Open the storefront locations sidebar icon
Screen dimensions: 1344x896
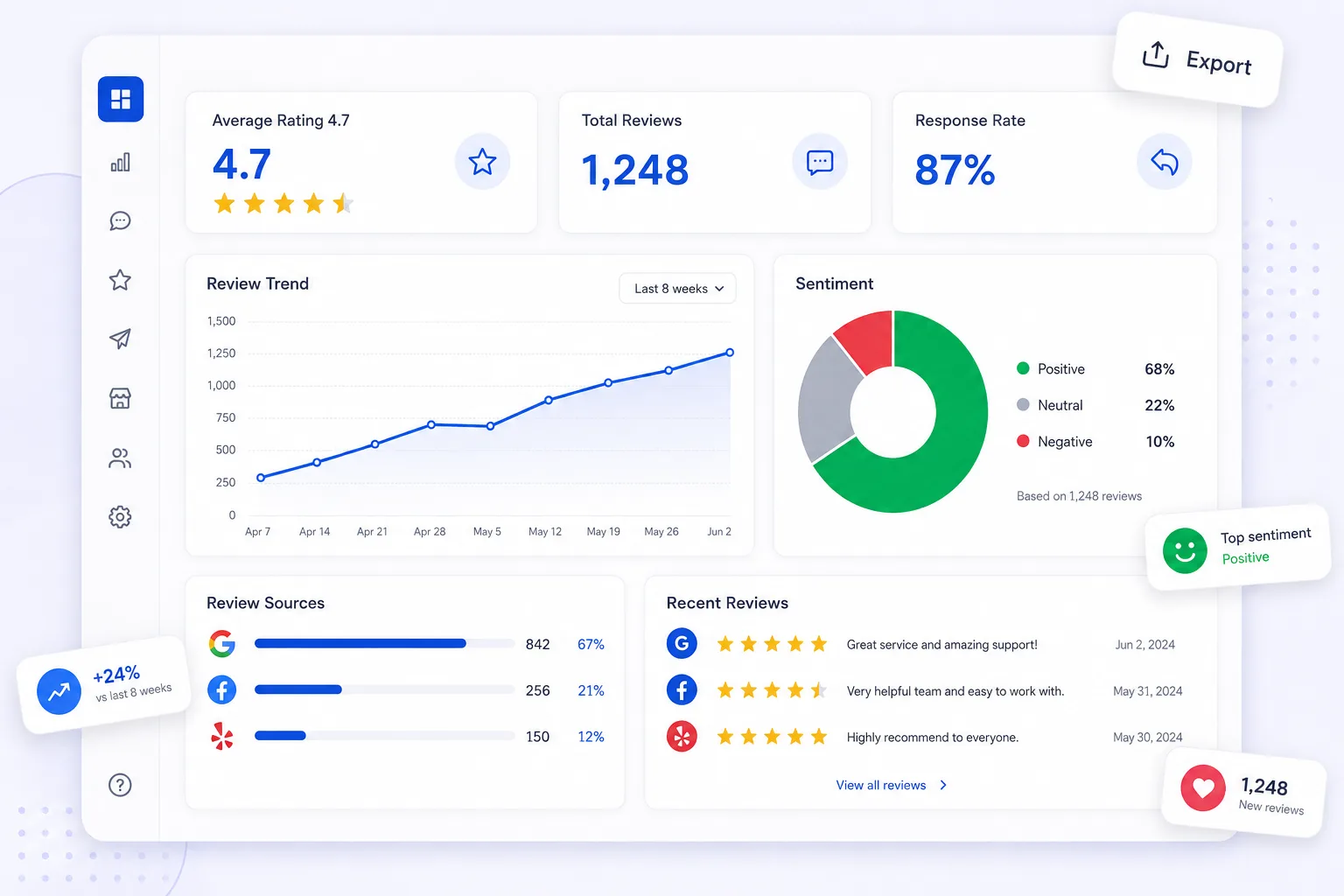pos(121,398)
